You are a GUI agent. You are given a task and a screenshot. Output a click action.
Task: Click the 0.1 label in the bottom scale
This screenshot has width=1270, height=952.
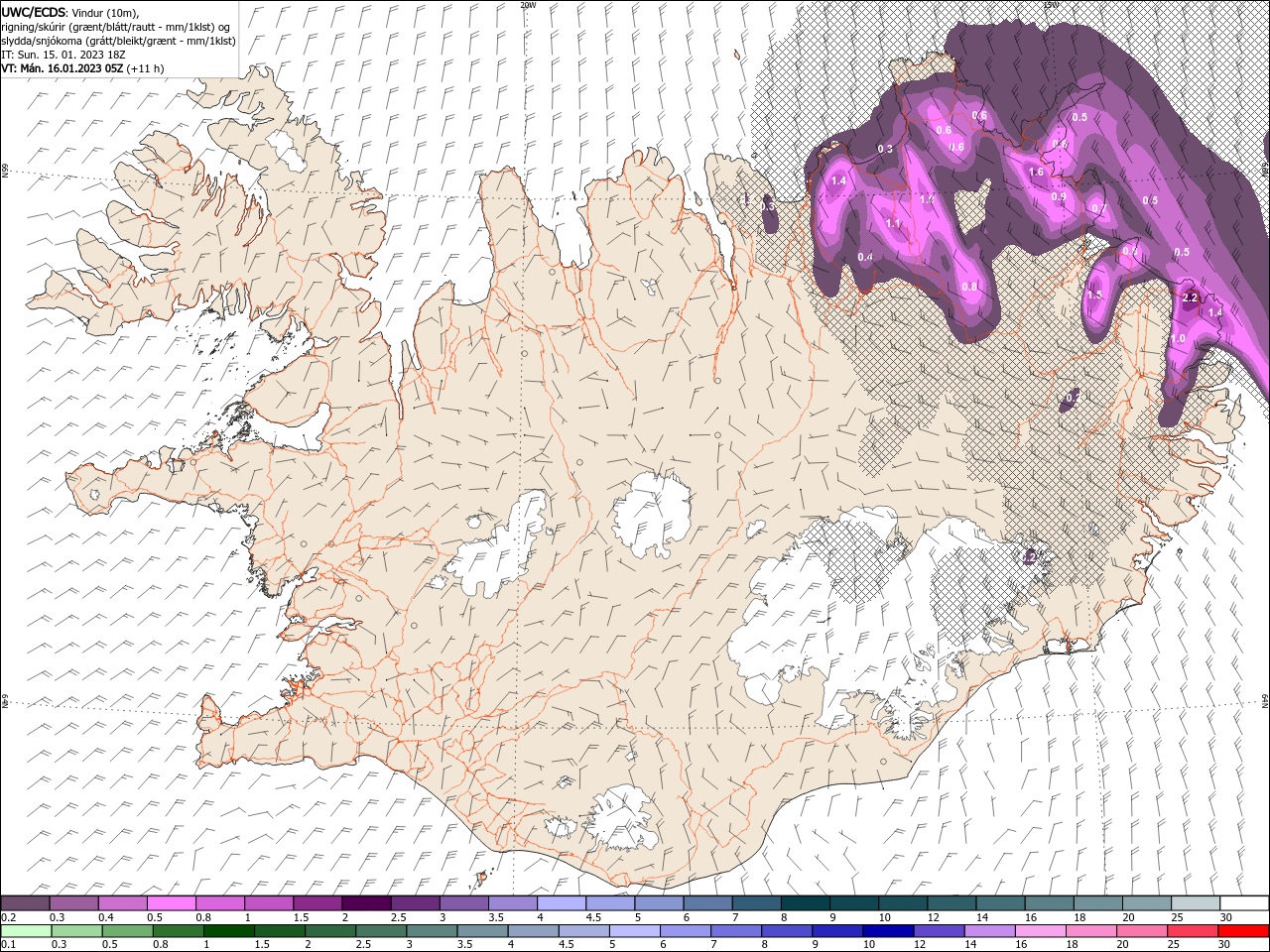coord(8,946)
